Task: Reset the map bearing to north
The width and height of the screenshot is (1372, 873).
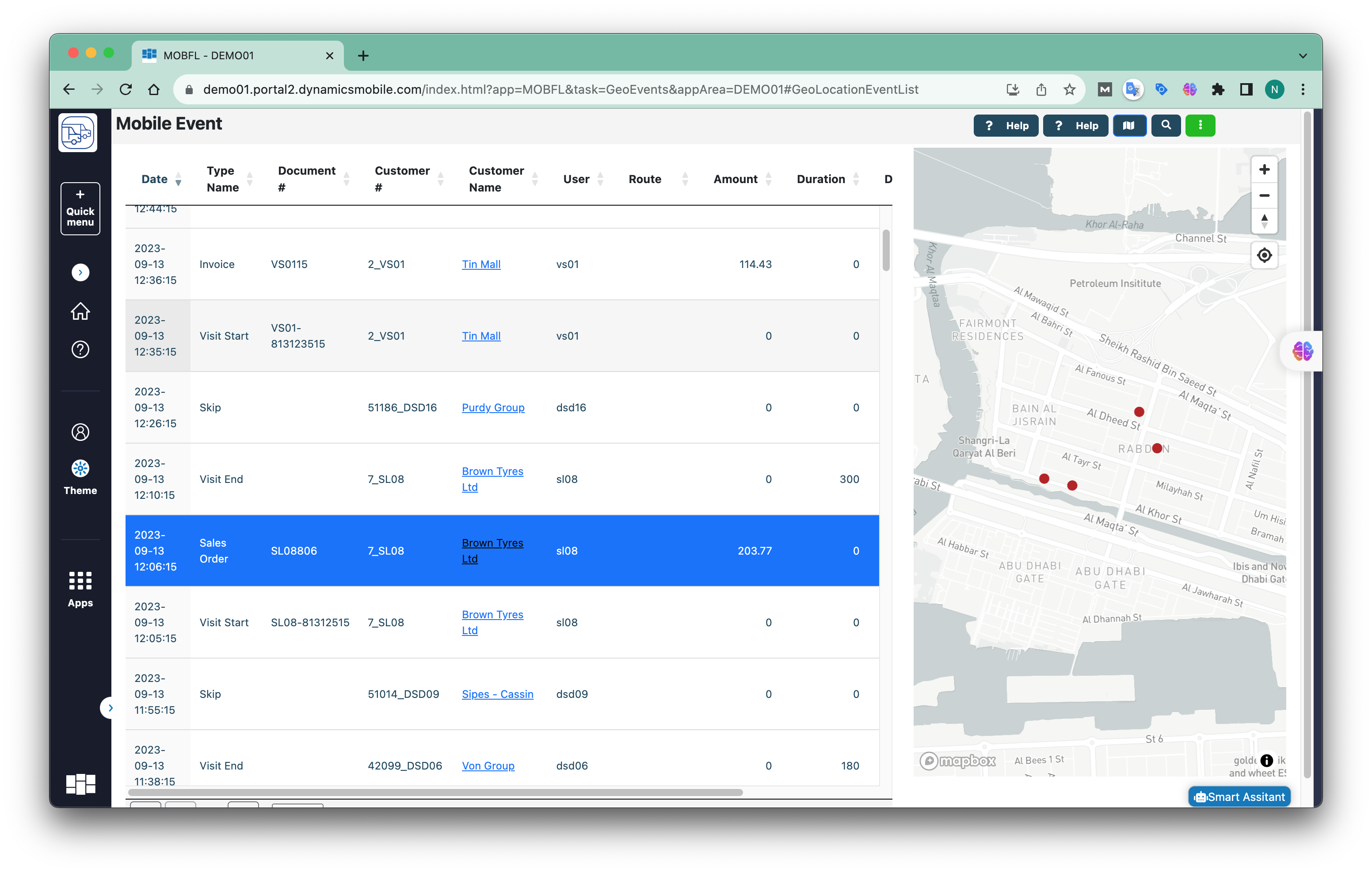Action: pos(1264,221)
